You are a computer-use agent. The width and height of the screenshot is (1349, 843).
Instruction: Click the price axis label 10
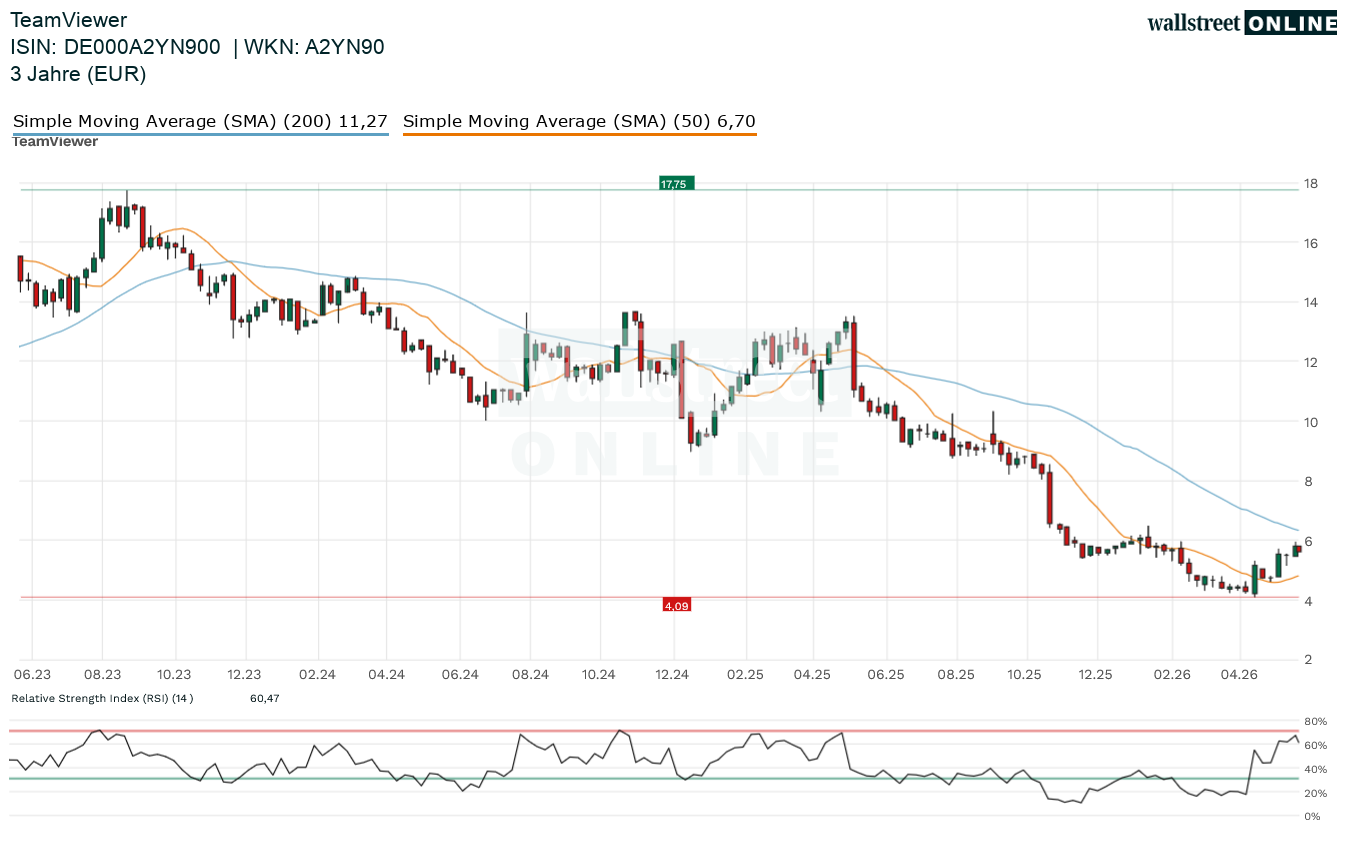[1310, 422]
